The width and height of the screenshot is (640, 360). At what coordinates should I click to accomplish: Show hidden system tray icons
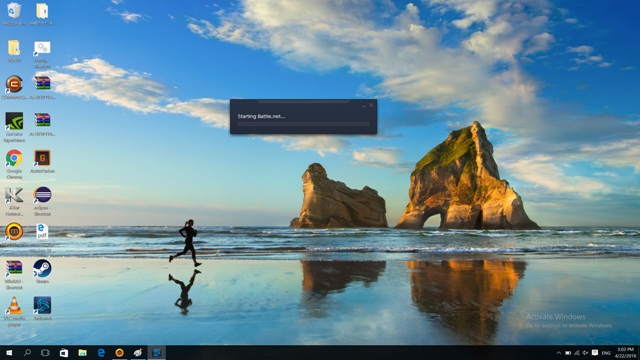(x=558, y=353)
